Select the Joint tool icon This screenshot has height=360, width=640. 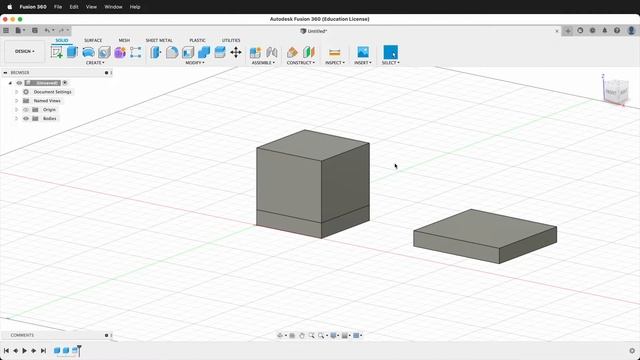click(x=272, y=52)
